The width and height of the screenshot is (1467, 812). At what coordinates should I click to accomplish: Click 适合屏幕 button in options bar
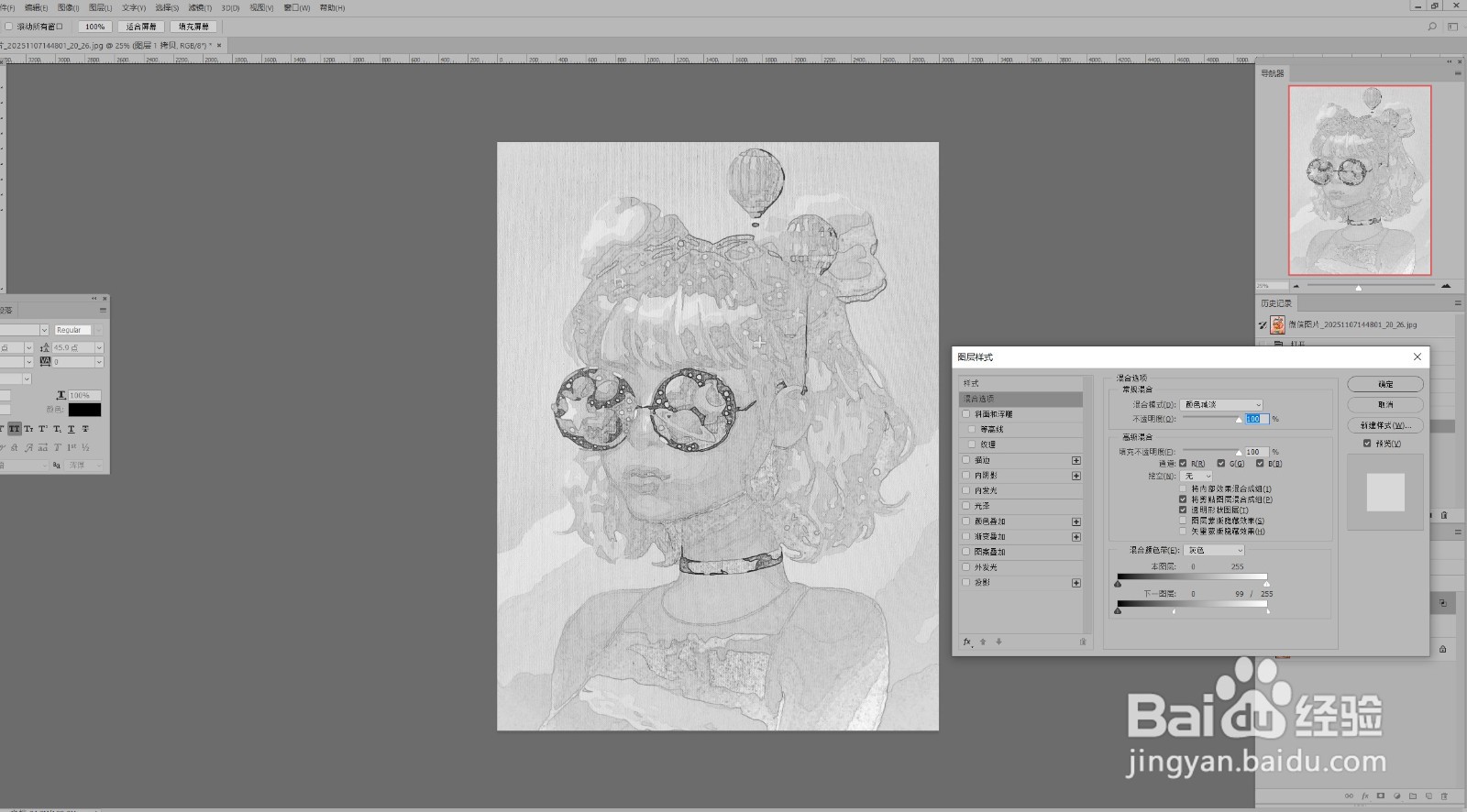pyautogui.click(x=141, y=27)
